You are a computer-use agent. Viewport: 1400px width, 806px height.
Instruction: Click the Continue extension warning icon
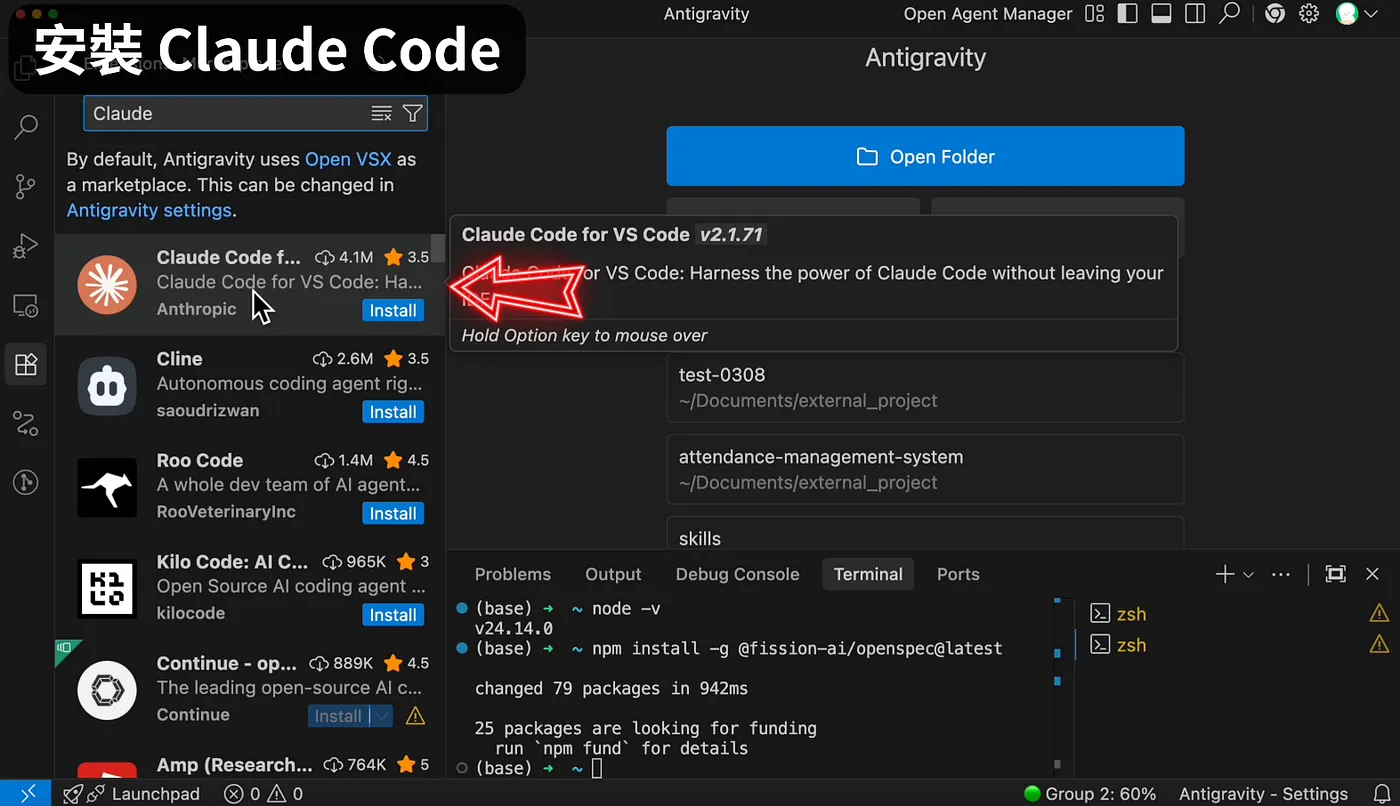click(415, 716)
